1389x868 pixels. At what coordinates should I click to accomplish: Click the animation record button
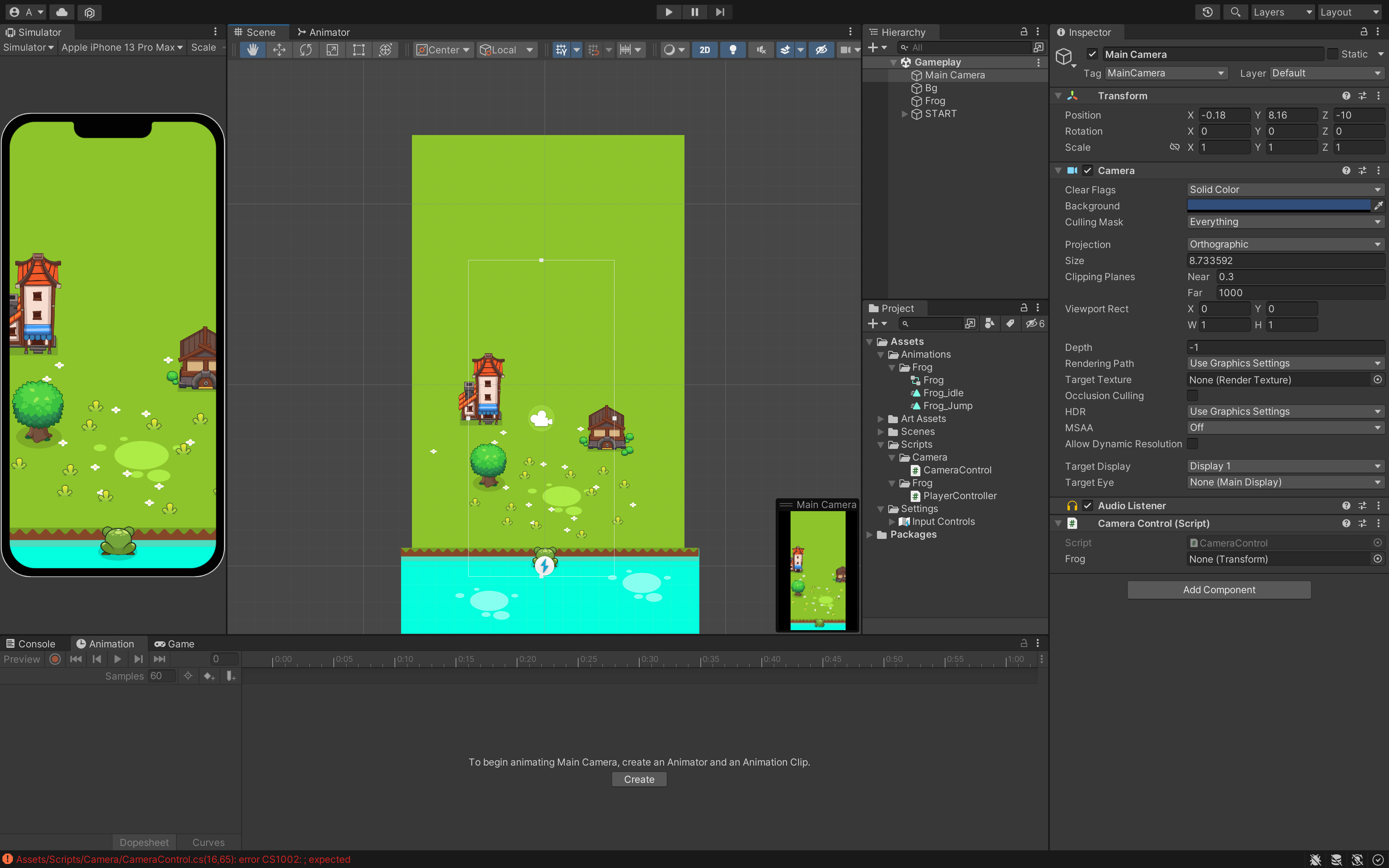[x=55, y=659]
